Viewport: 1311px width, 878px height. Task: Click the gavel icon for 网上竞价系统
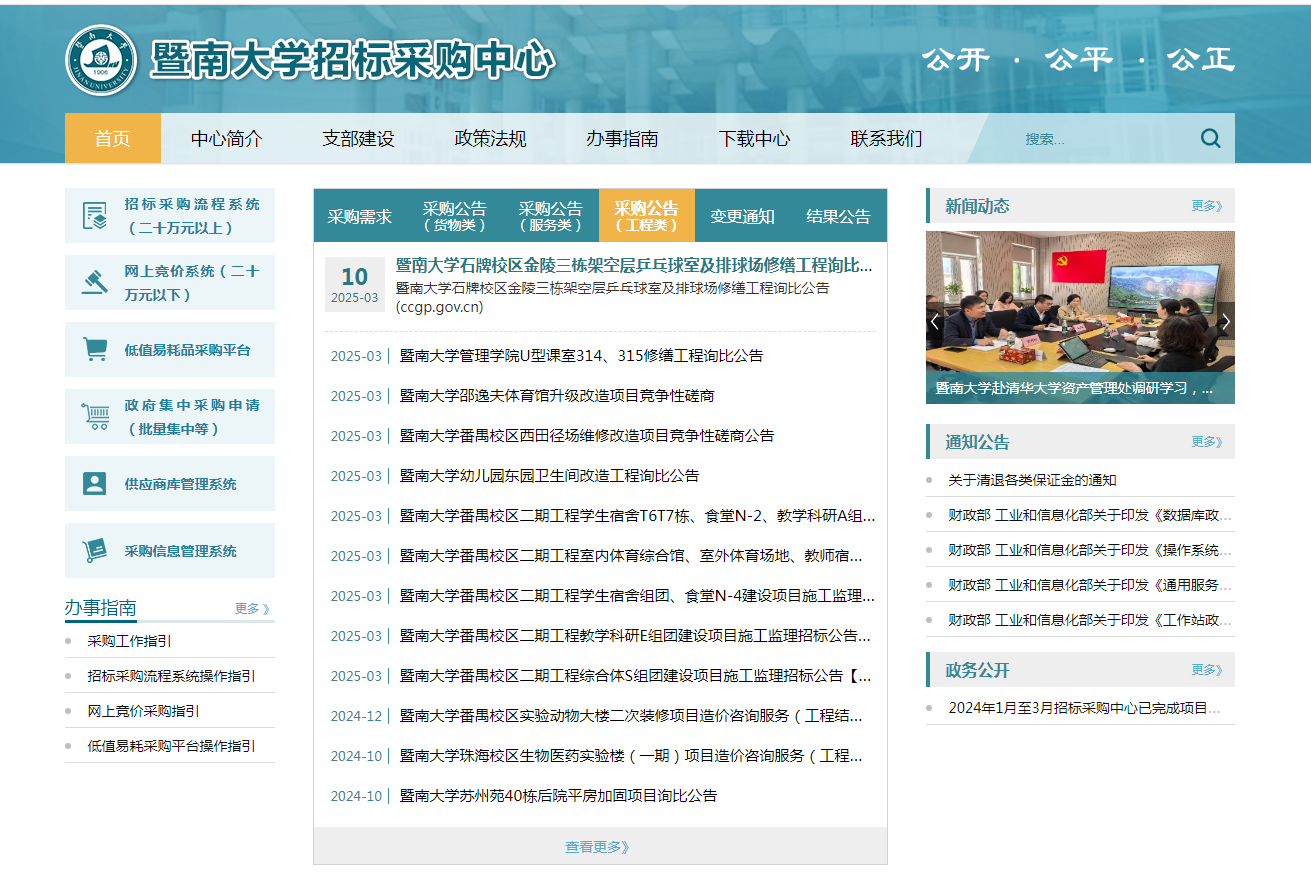[x=94, y=282]
